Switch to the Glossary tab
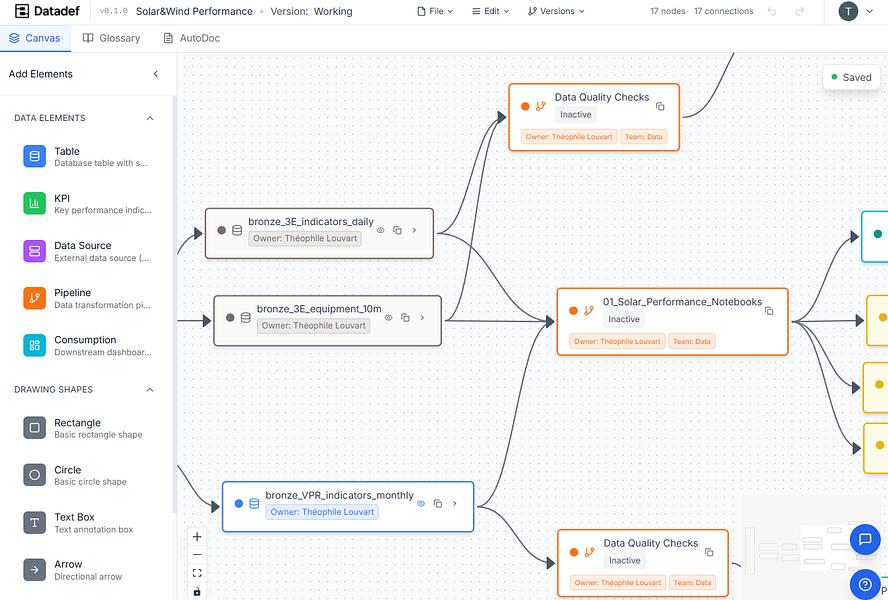Screen dimensions: 888x600 pos(112,38)
